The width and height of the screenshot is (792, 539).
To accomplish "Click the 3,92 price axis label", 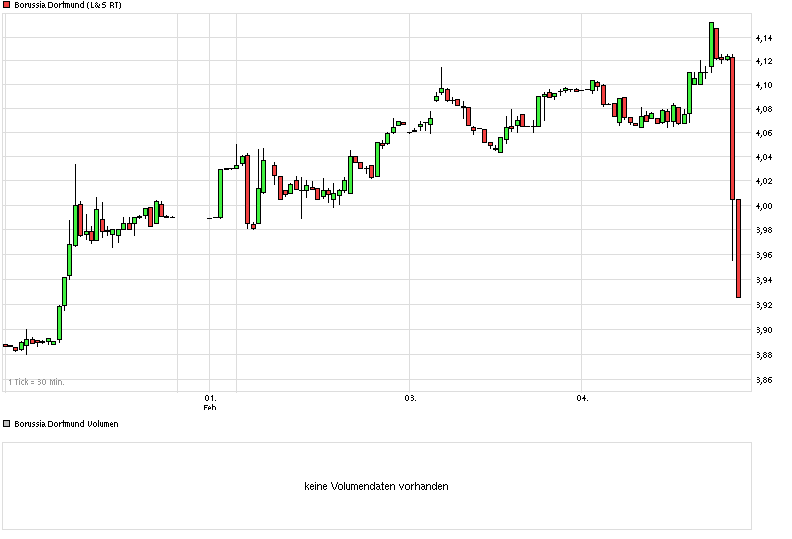I will pos(764,305).
